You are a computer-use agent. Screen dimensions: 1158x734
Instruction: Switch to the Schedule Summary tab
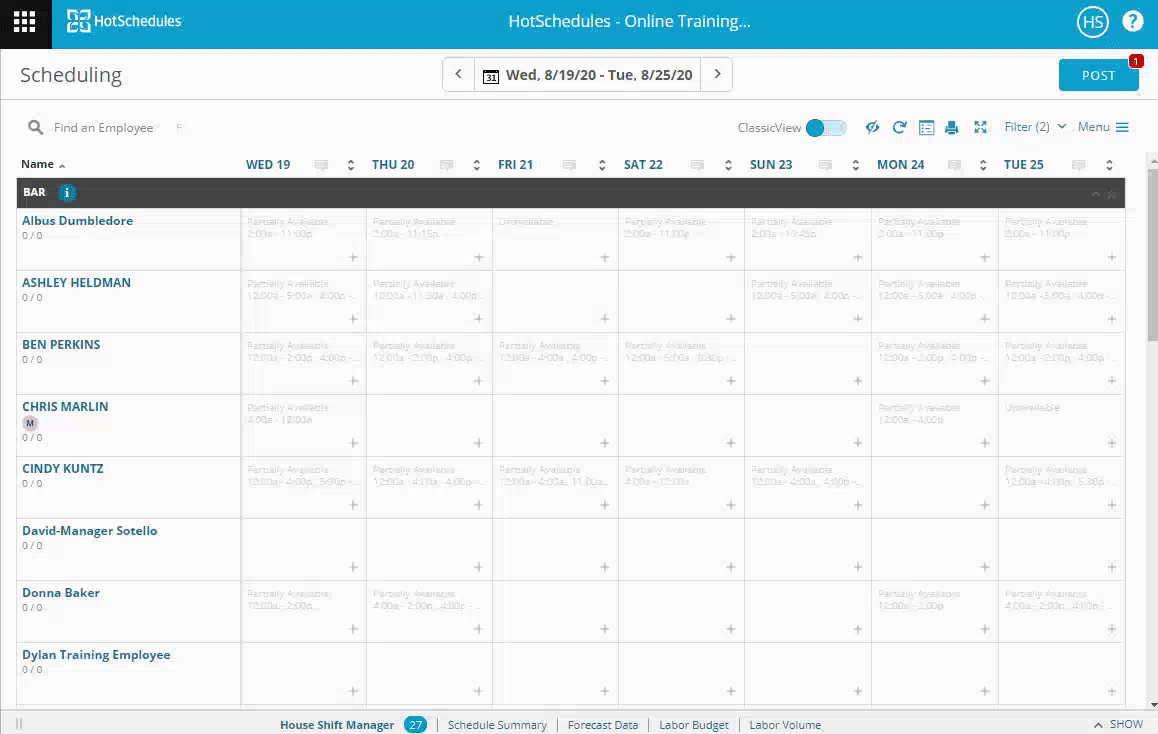click(x=497, y=725)
